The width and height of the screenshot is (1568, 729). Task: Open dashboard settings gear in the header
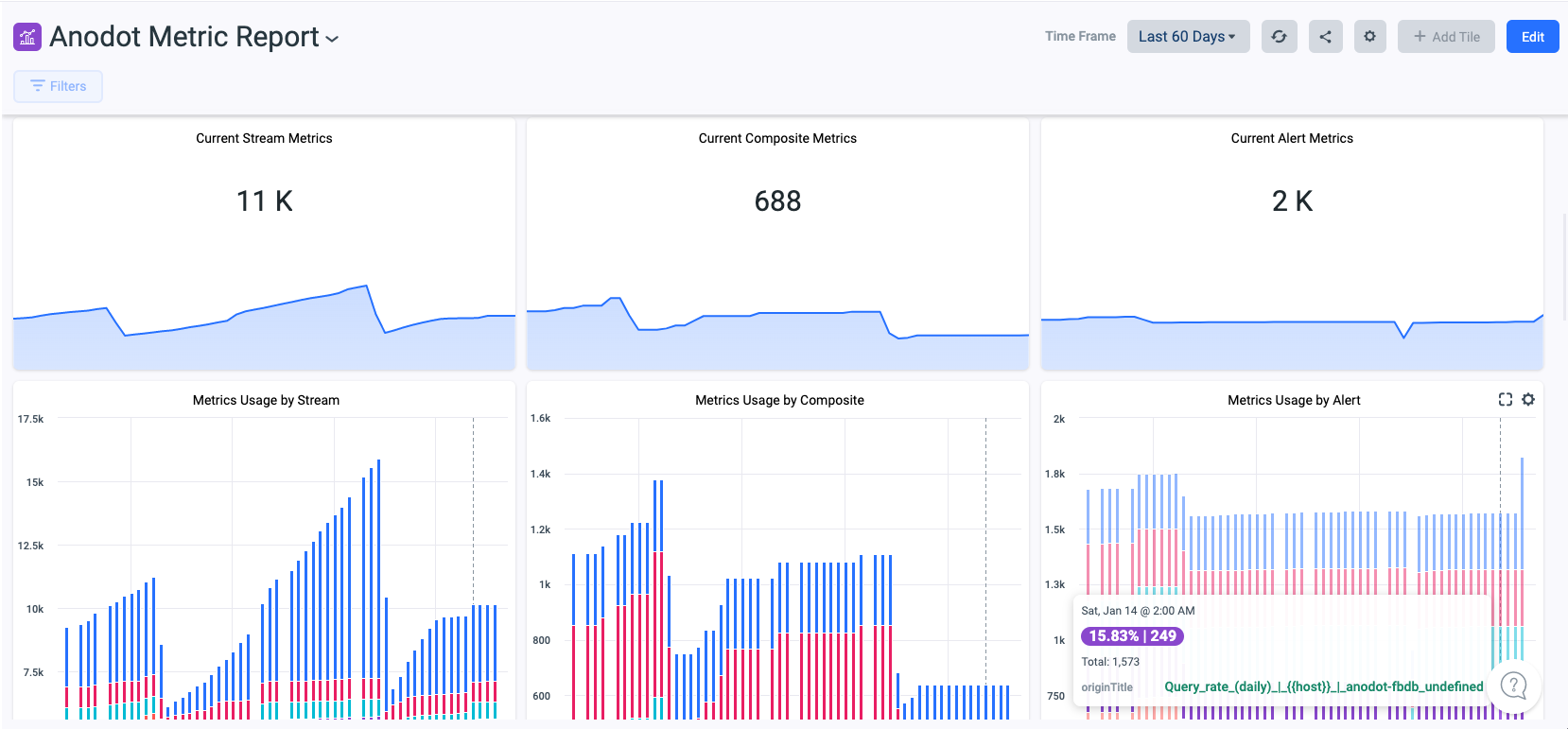point(1369,37)
